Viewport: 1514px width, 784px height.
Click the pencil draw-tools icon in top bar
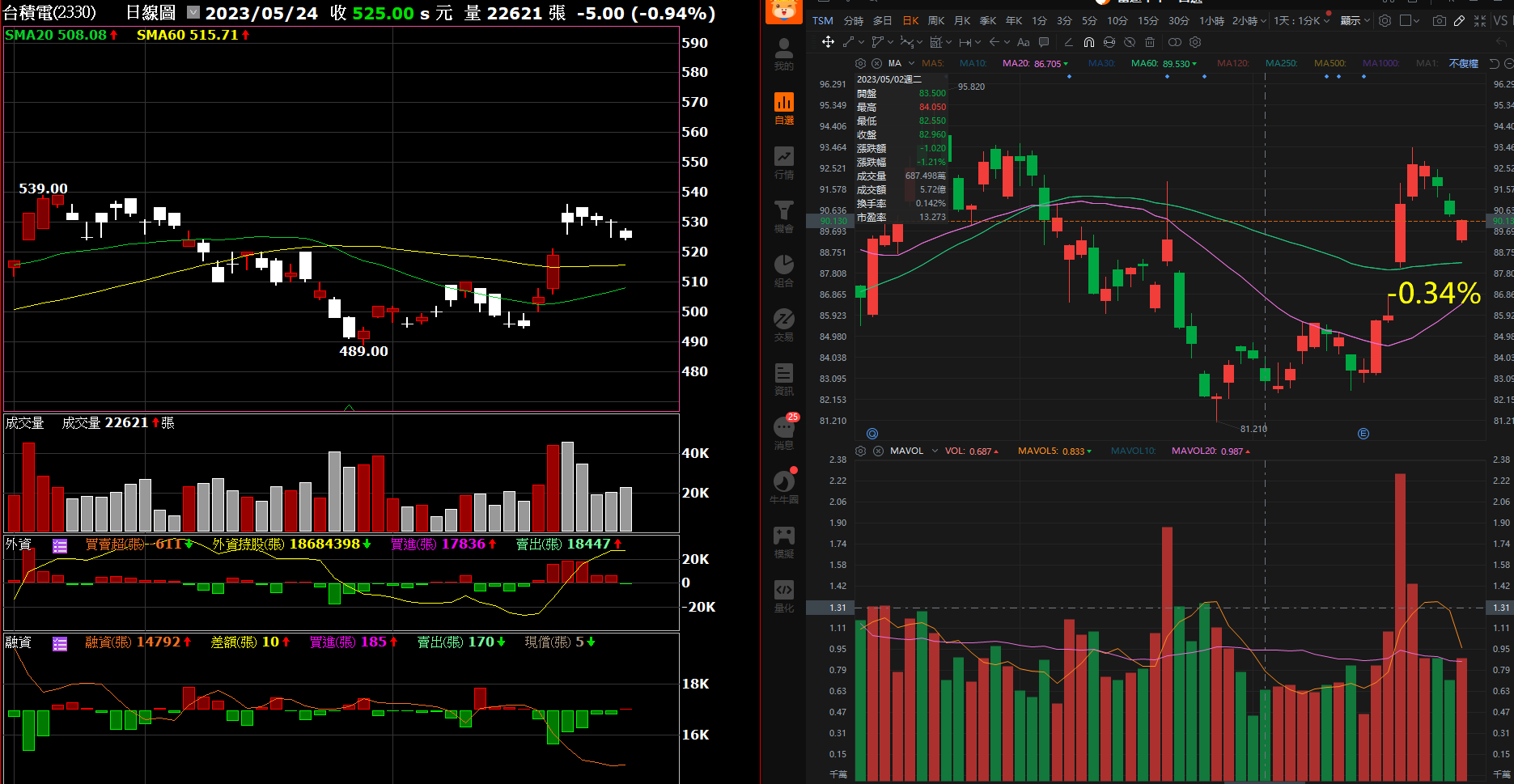pyautogui.click(x=1459, y=21)
